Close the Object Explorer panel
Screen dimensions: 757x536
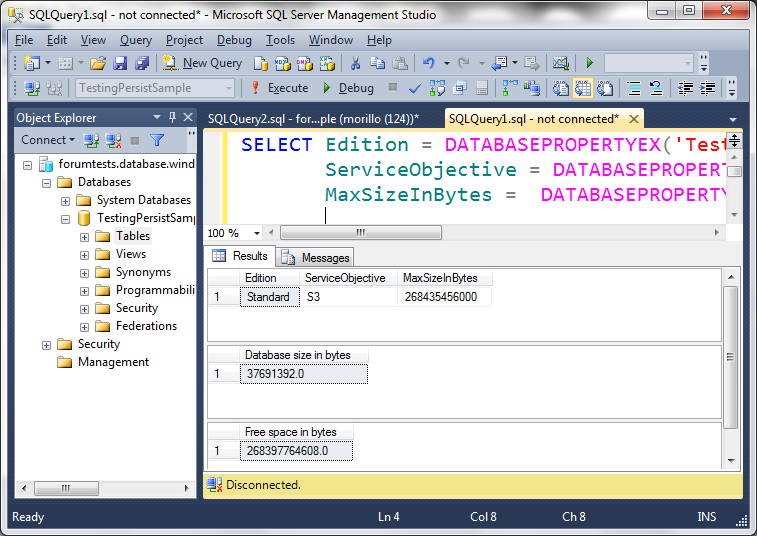click(188, 117)
